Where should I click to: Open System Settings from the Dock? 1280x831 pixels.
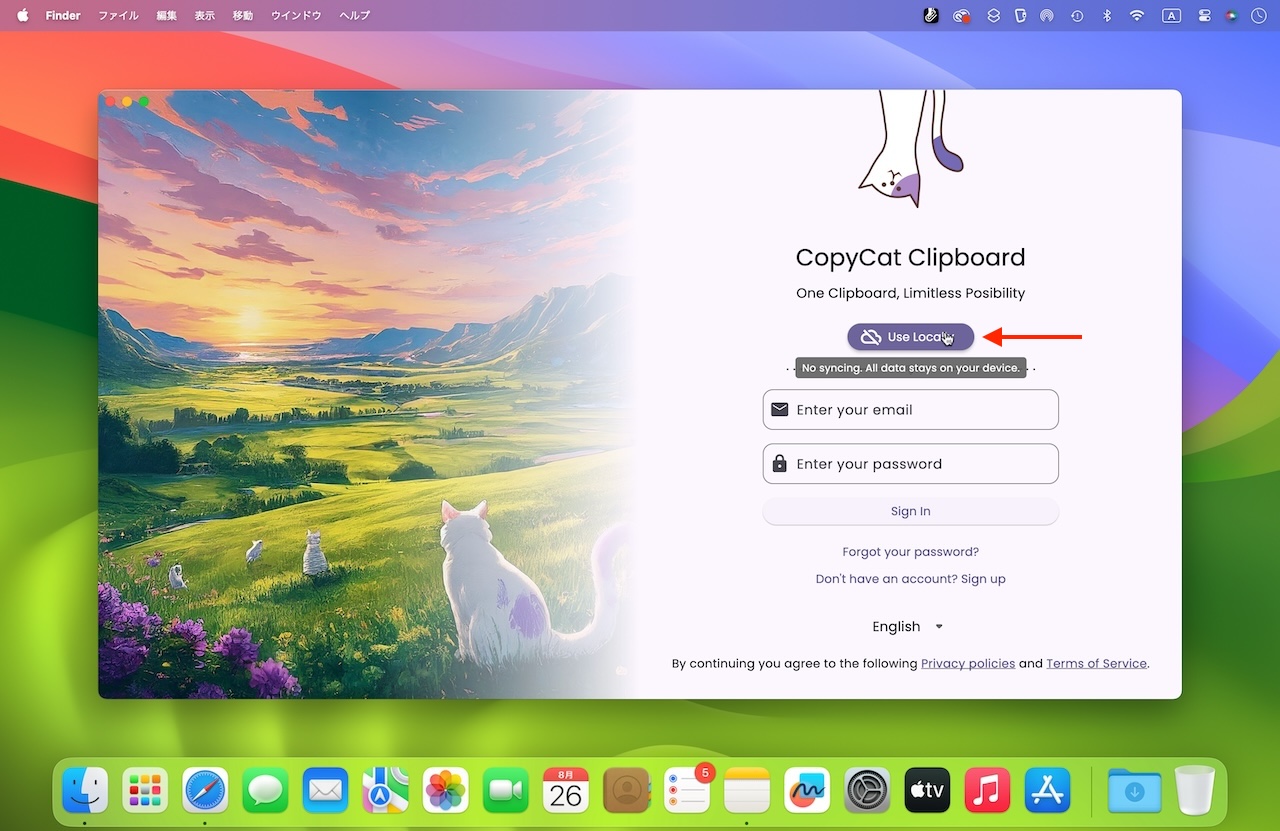point(867,791)
